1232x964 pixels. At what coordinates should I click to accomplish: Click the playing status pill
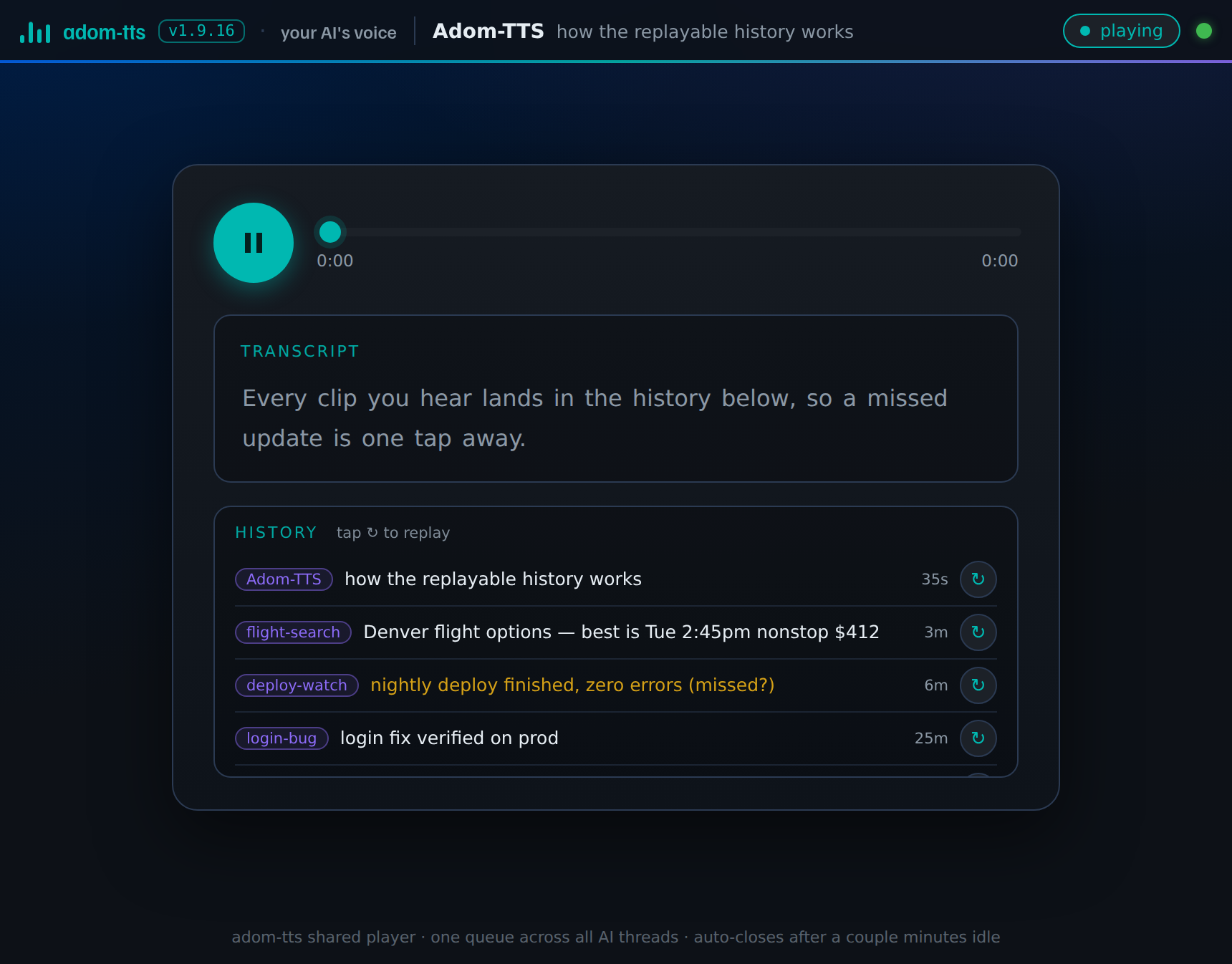point(1121,31)
